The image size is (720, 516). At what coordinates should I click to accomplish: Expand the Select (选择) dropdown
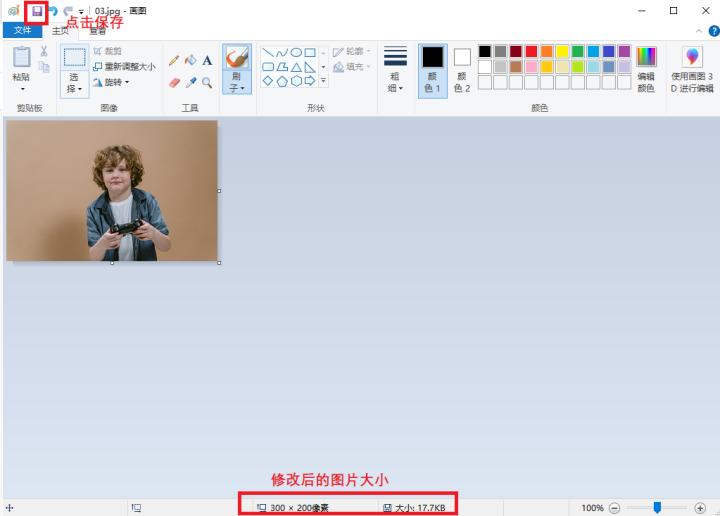click(x=73, y=88)
